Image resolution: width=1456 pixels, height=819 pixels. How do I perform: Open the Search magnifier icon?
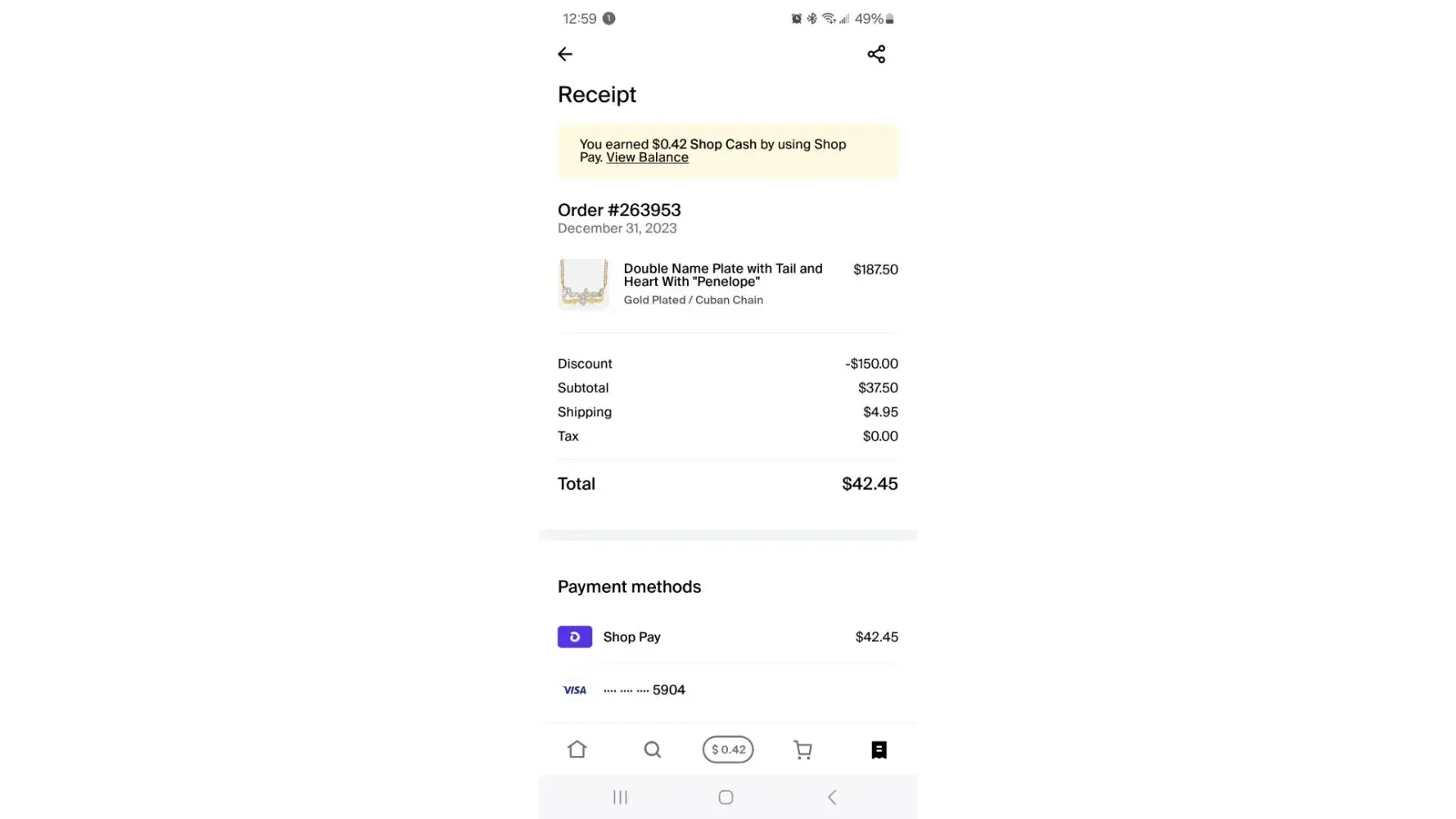pos(653,749)
